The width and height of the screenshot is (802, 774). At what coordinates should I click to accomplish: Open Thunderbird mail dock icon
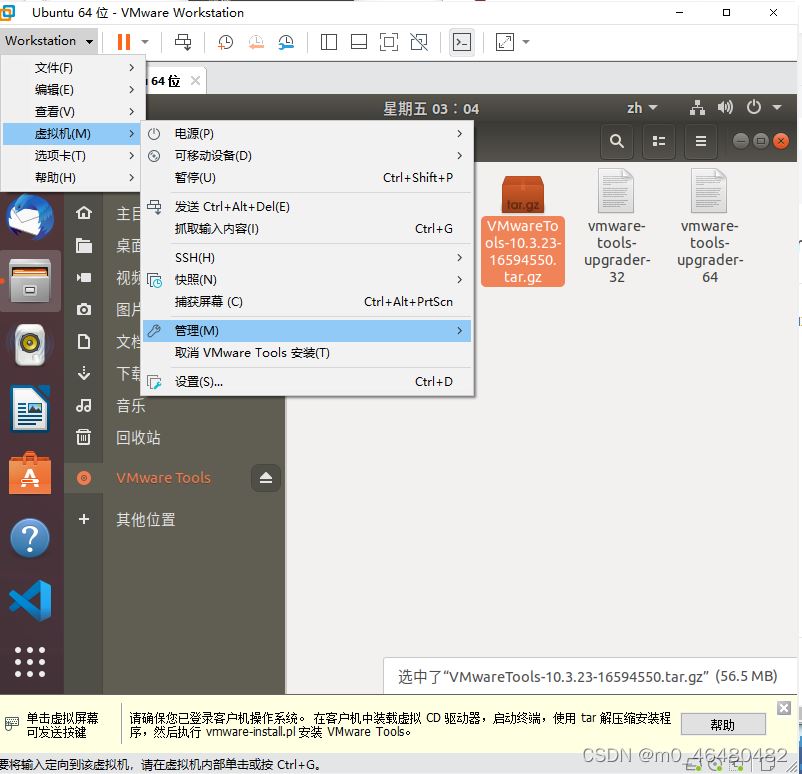click(x=30, y=217)
